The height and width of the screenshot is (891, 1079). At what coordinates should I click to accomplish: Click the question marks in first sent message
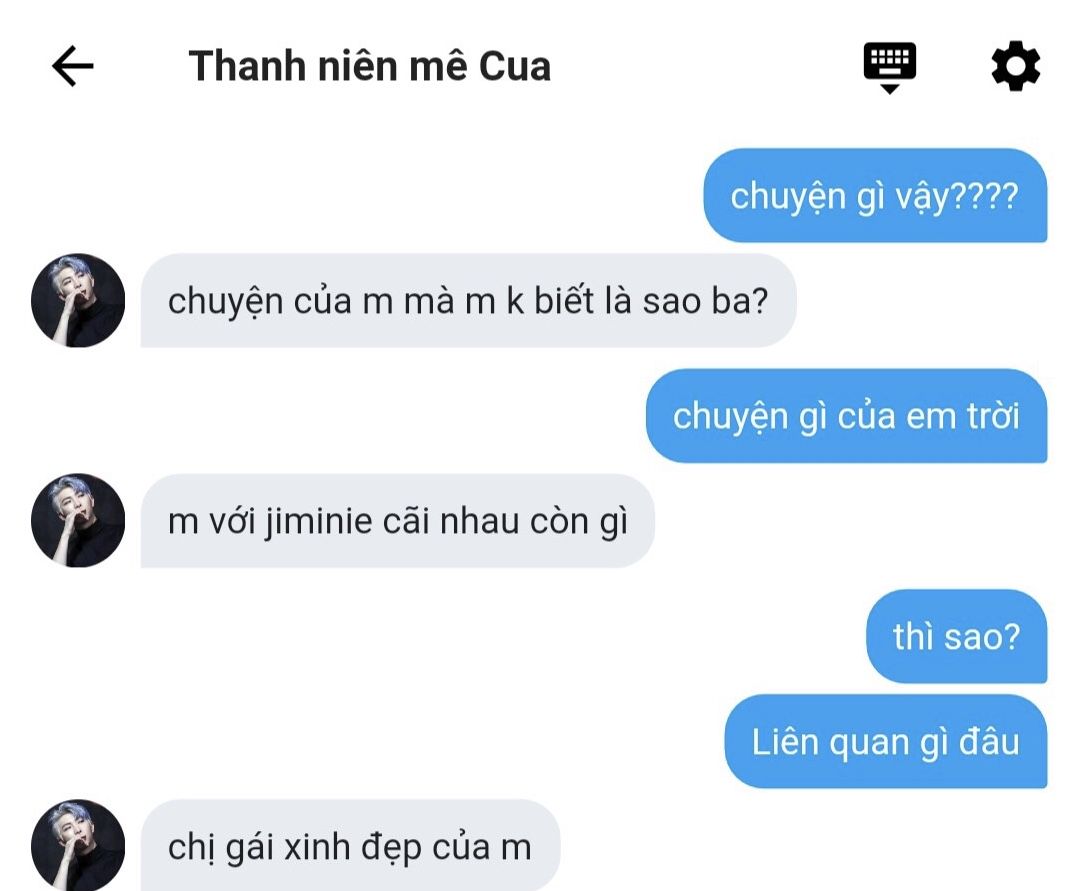click(984, 196)
